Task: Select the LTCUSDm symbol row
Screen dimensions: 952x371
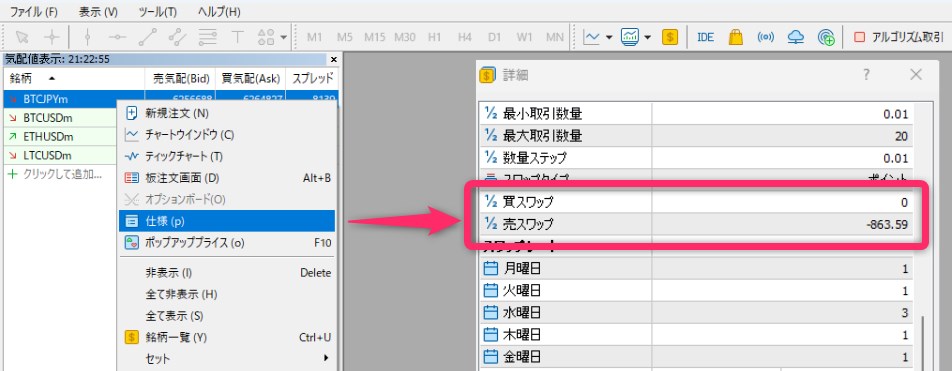Action: coord(60,155)
